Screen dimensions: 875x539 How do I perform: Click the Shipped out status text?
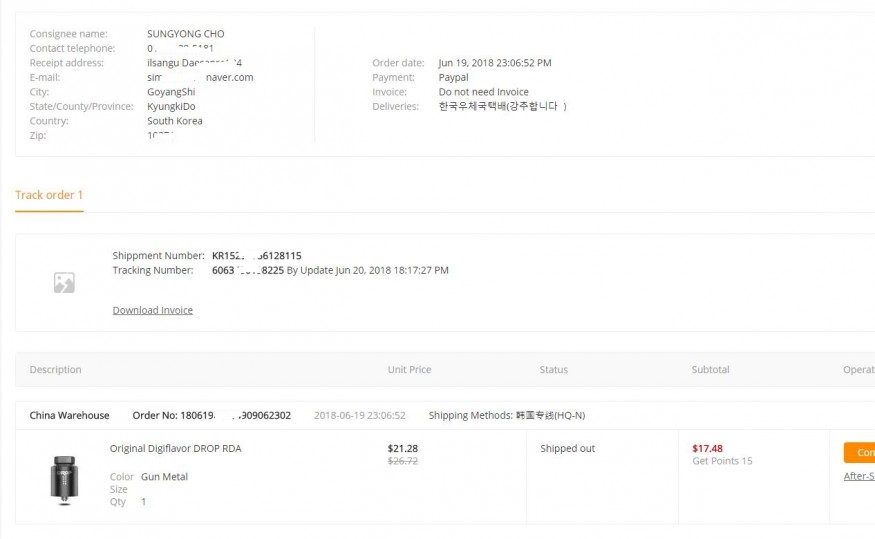(567, 449)
